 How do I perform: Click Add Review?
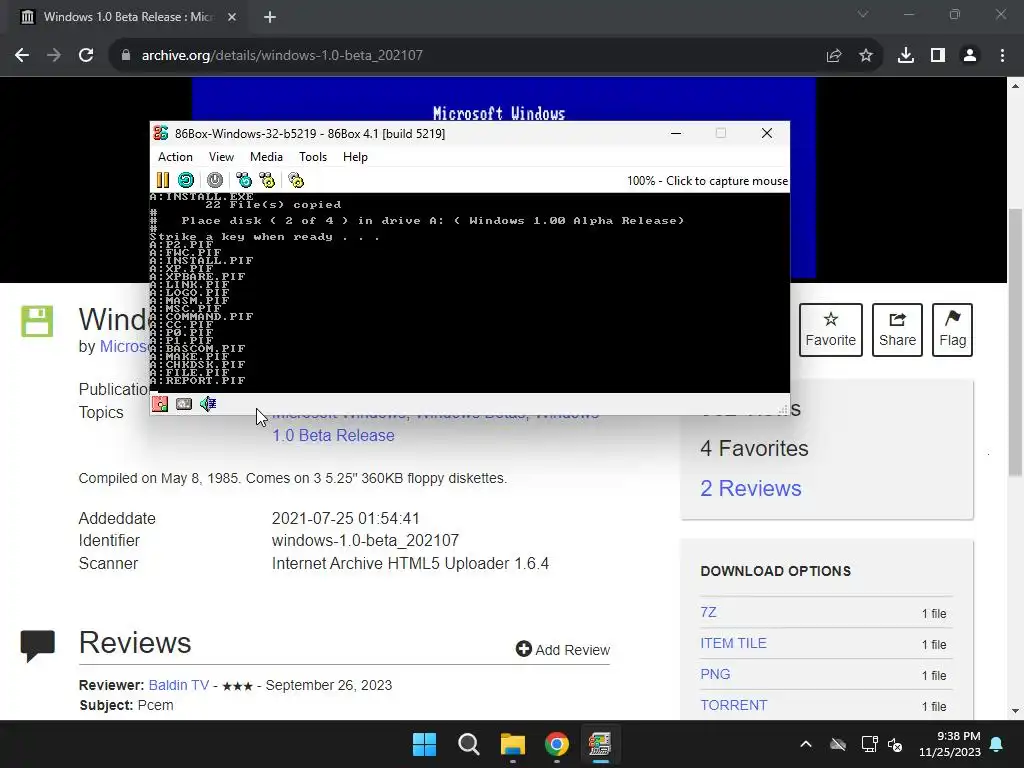tap(563, 650)
